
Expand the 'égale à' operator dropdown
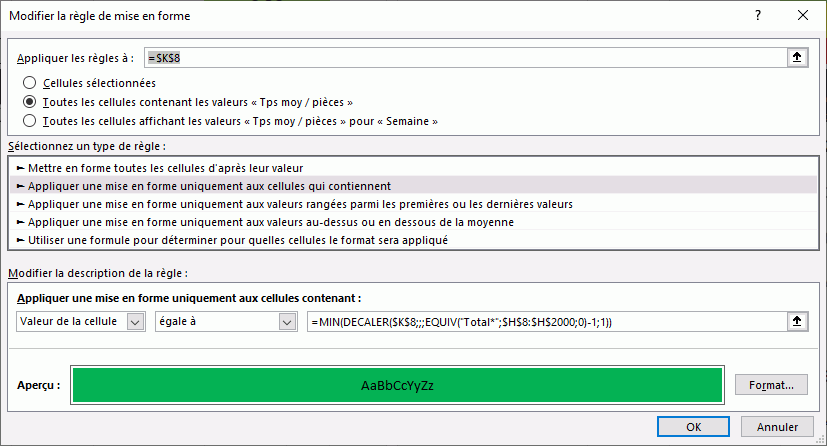coord(288,321)
